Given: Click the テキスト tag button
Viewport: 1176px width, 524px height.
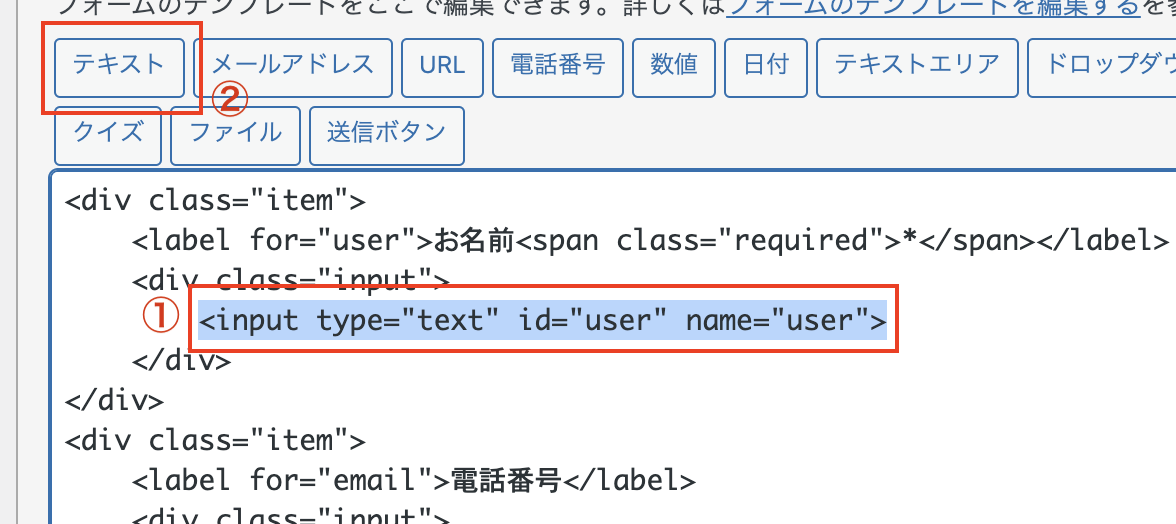Looking at the screenshot, I should coord(118,66).
